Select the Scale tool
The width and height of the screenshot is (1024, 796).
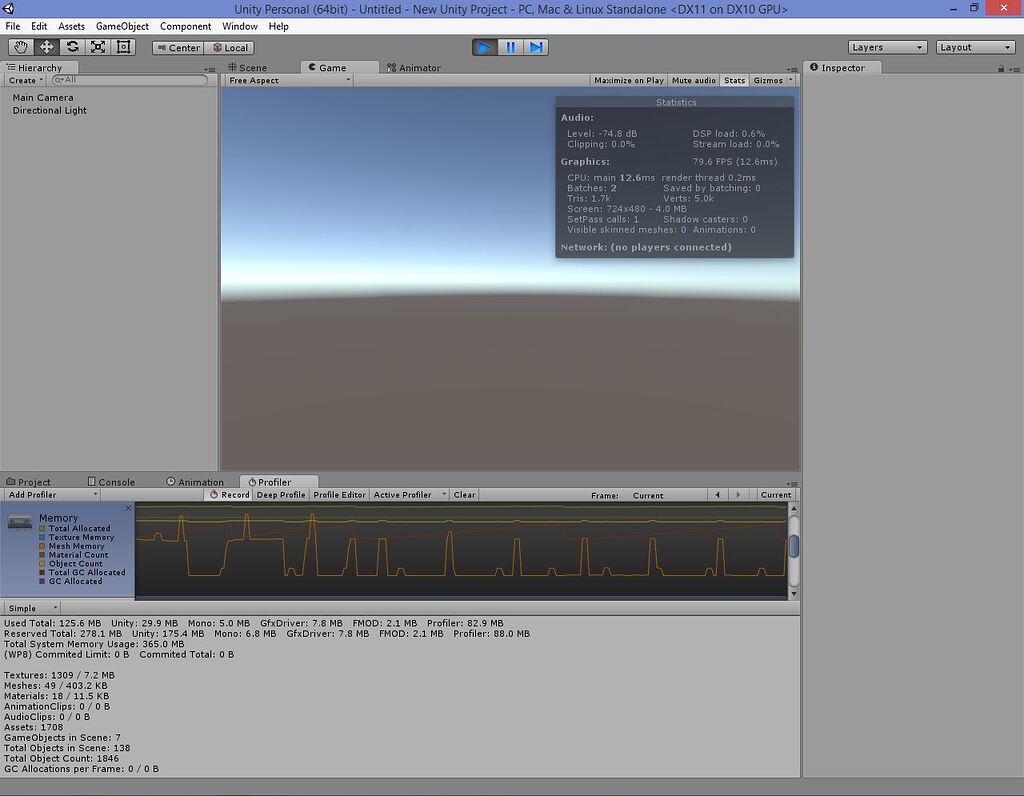tap(98, 47)
